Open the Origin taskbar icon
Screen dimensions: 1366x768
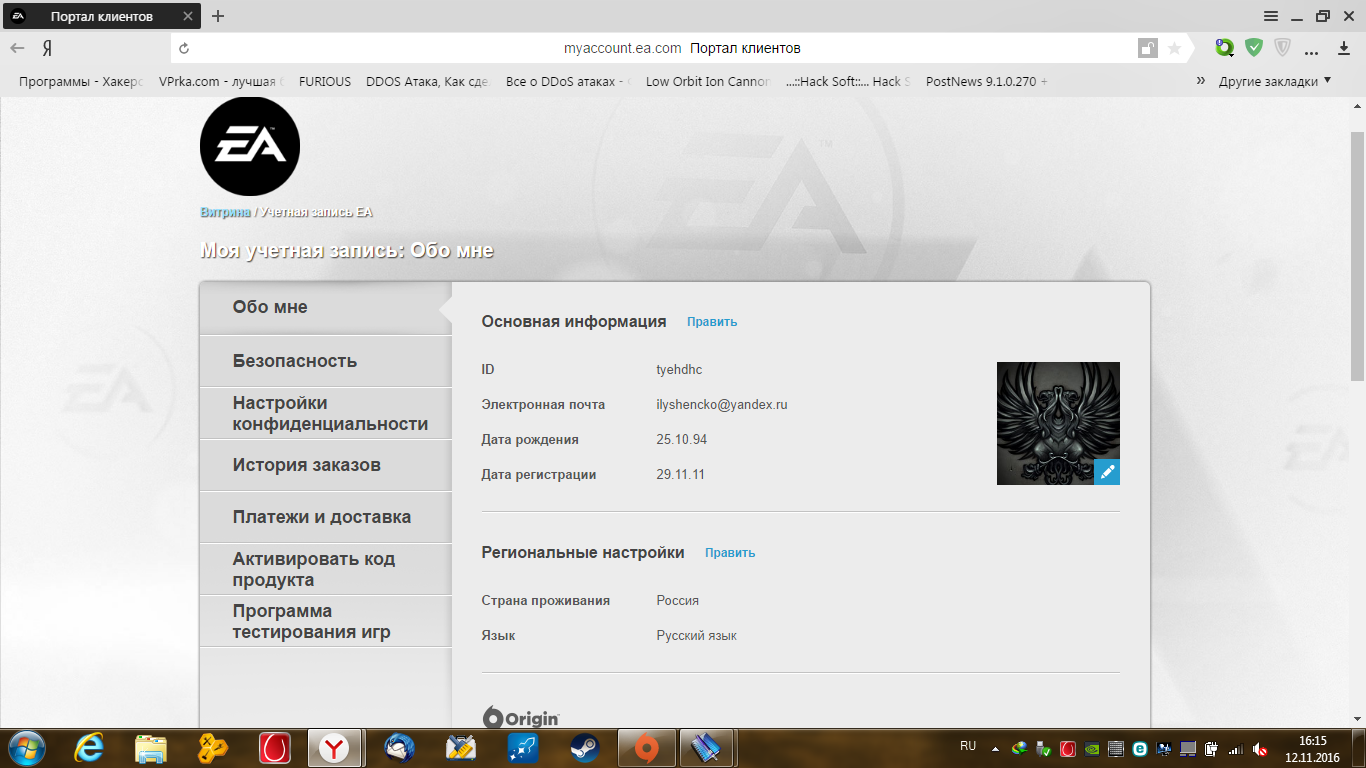click(648, 747)
